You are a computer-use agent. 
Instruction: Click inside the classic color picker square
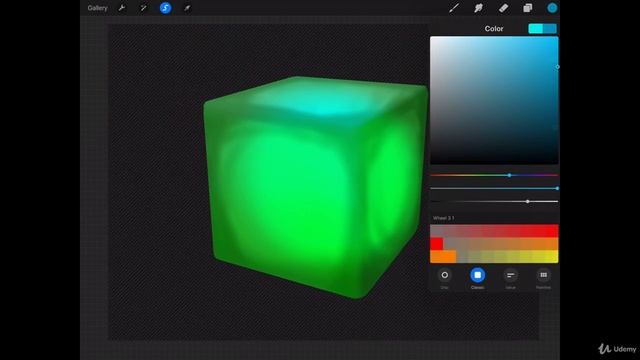[494, 100]
